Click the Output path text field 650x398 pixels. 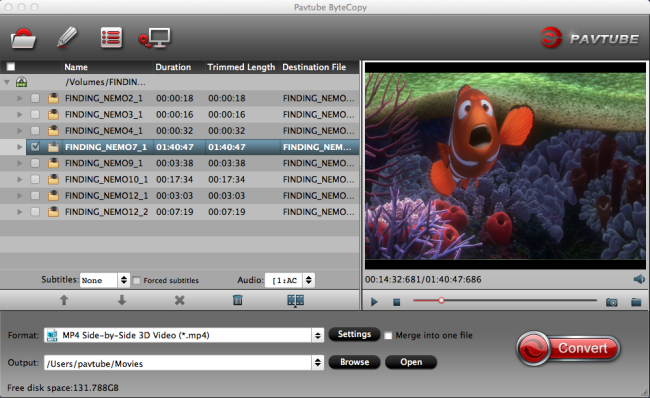tap(178, 363)
